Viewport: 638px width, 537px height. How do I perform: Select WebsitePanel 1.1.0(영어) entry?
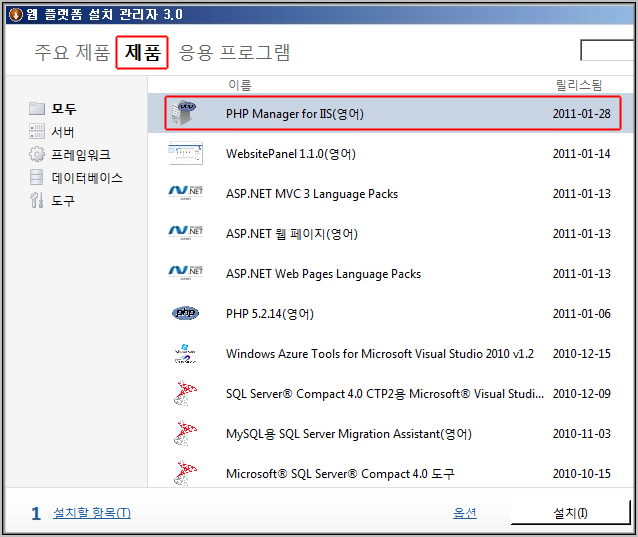(291, 154)
